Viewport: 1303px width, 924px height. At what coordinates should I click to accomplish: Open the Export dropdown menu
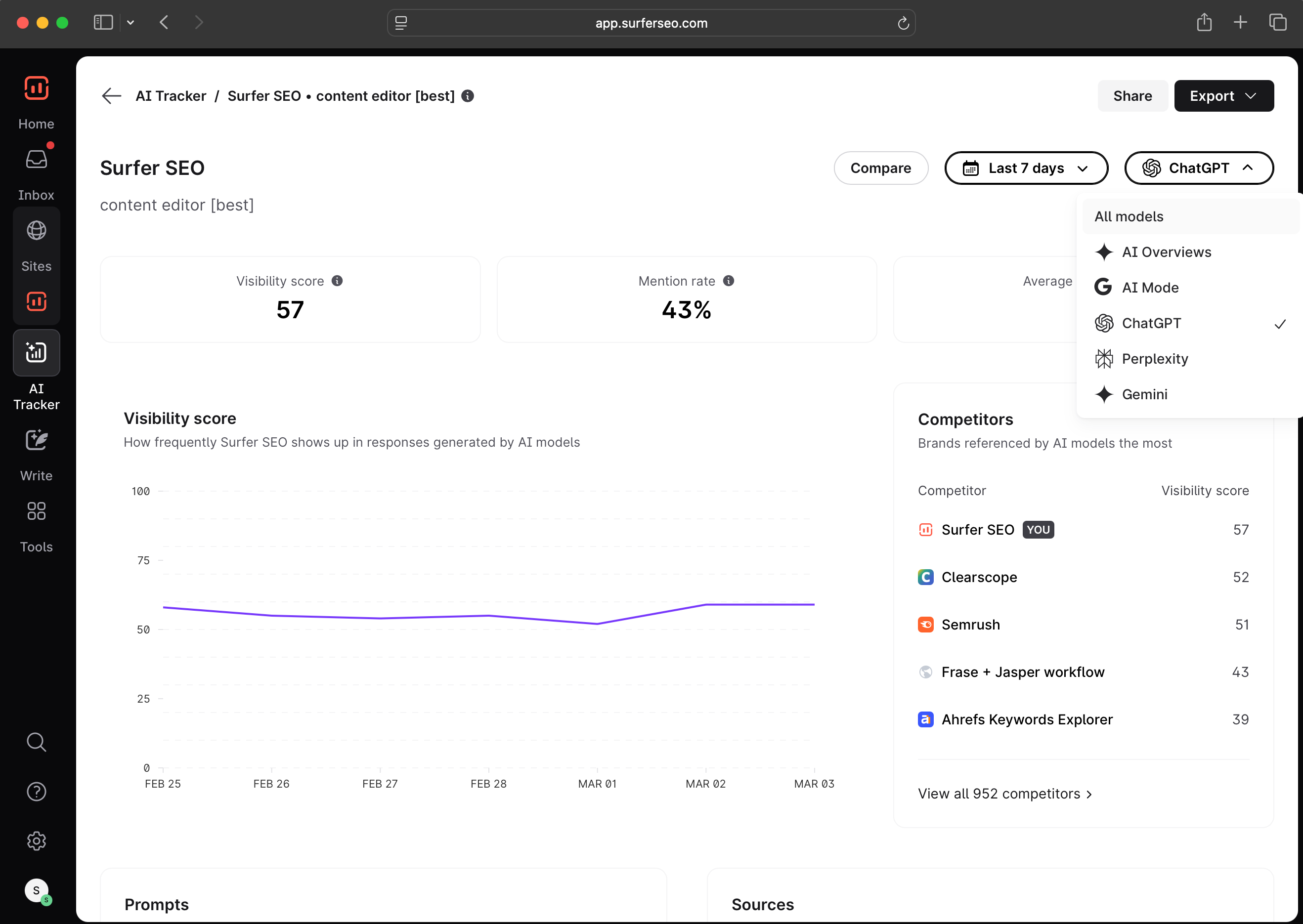pos(1223,95)
